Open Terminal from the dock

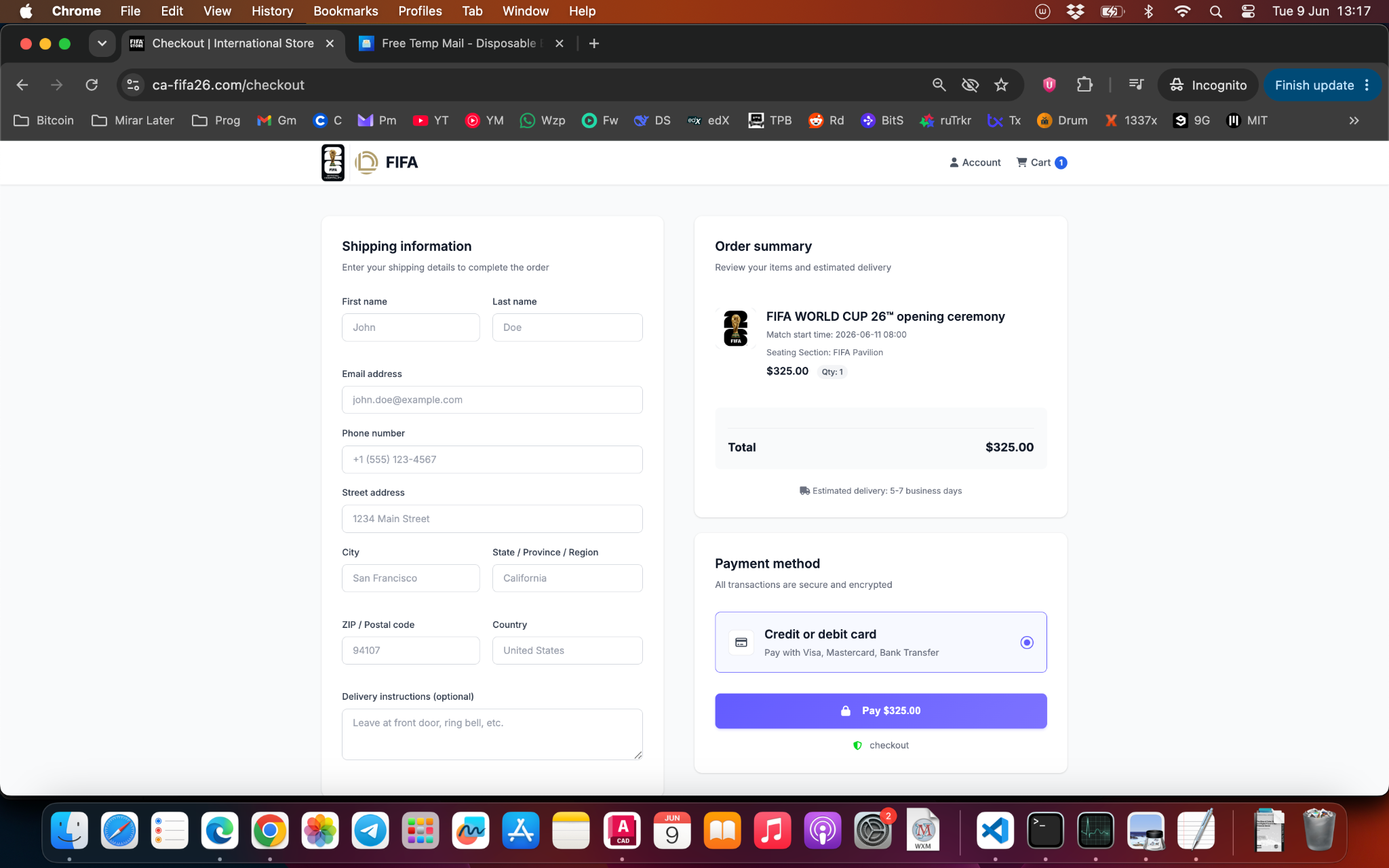tap(1045, 830)
